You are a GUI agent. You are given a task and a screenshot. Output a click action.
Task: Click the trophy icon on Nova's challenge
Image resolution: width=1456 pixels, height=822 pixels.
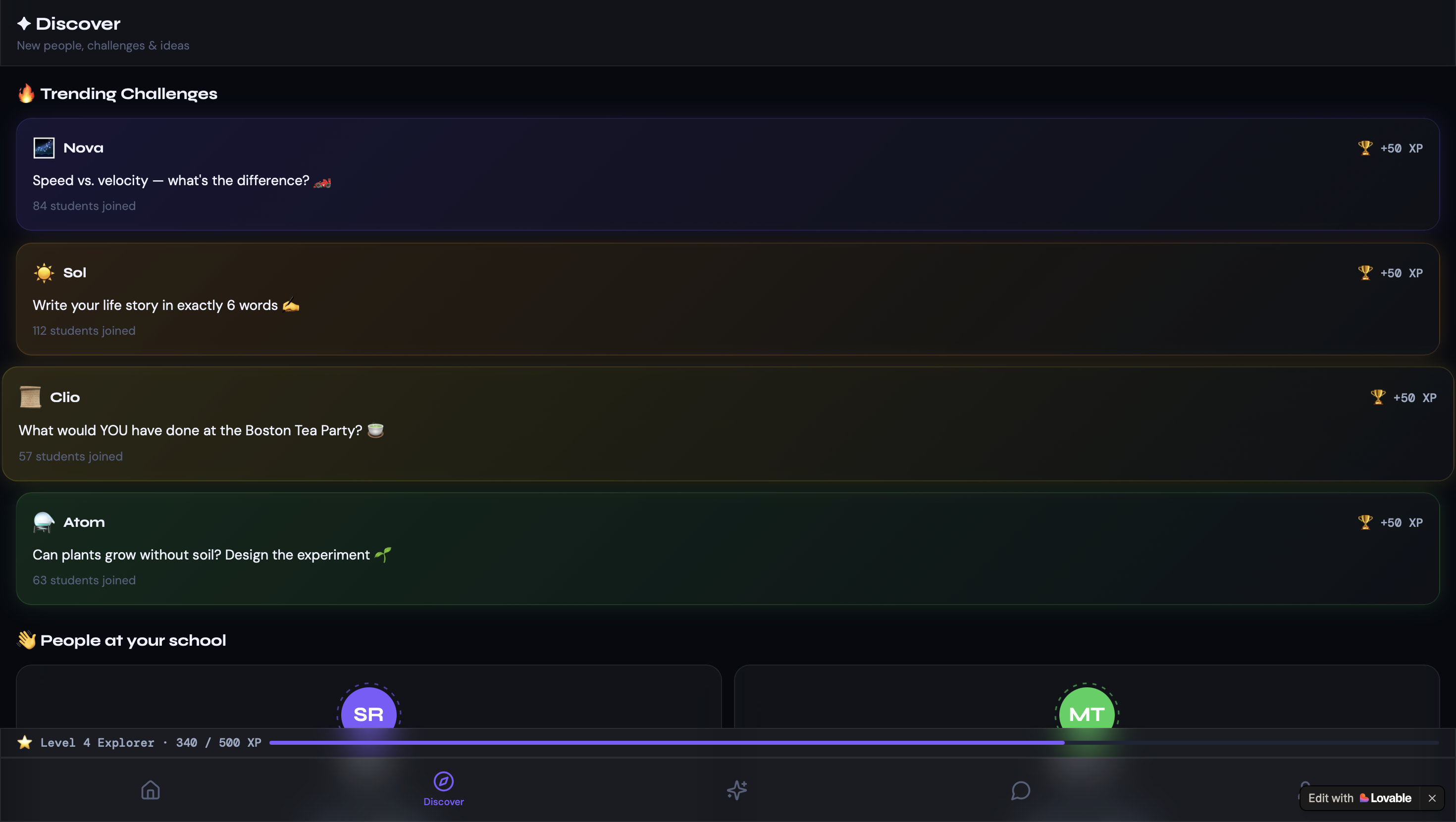(x=1365, y=148)
